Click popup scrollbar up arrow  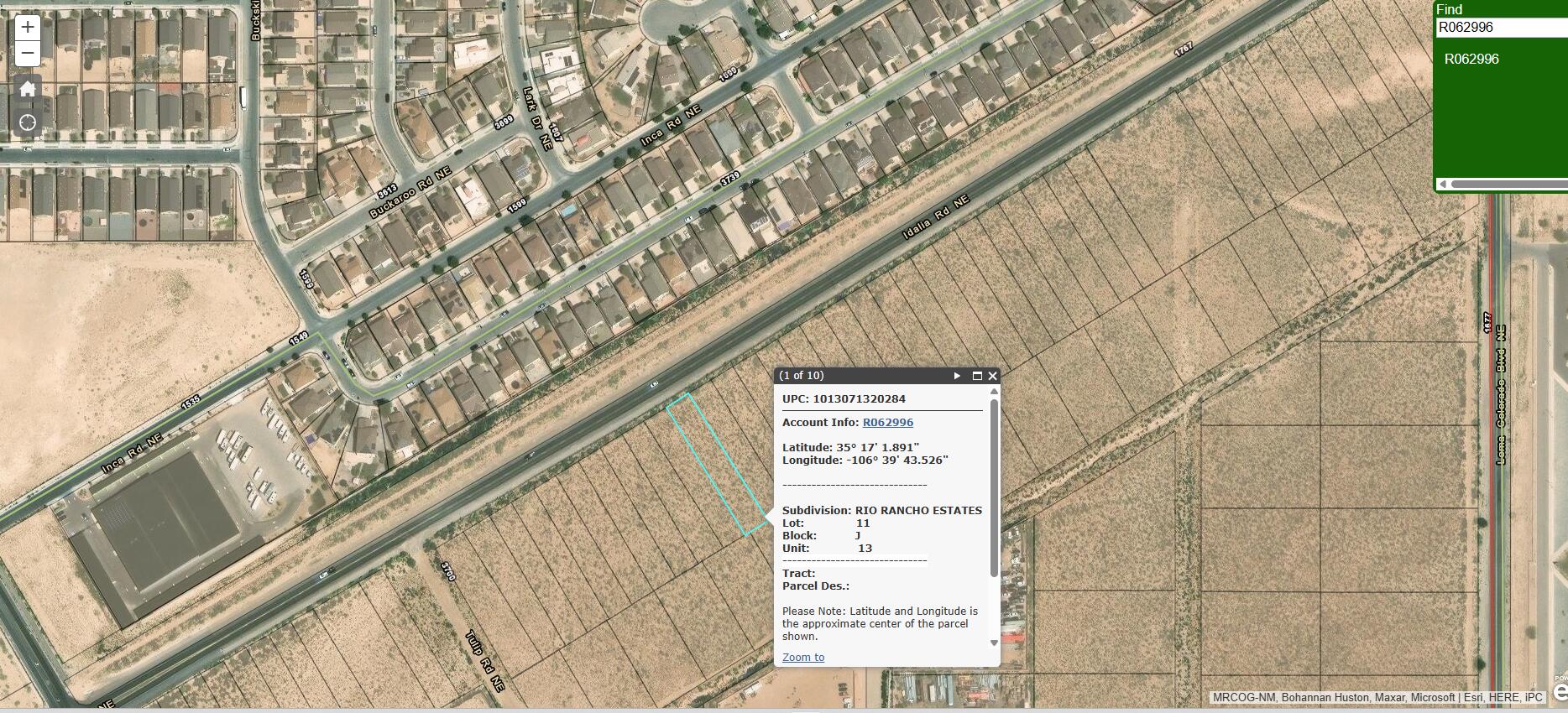[995, 391]
